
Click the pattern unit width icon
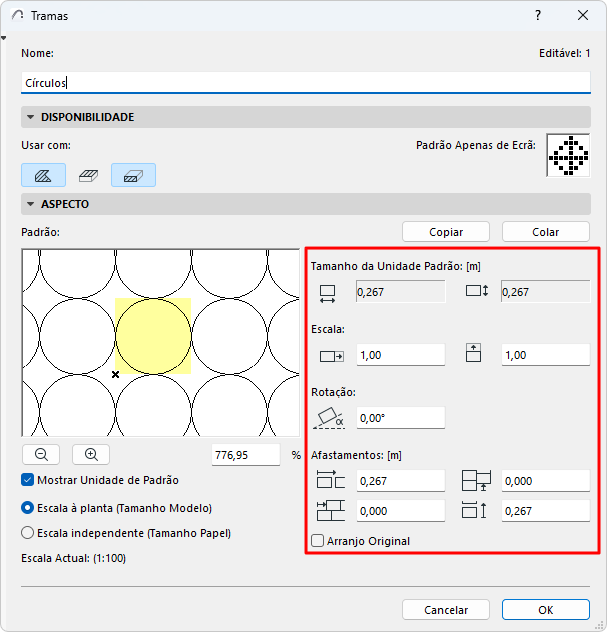[327, 294]
